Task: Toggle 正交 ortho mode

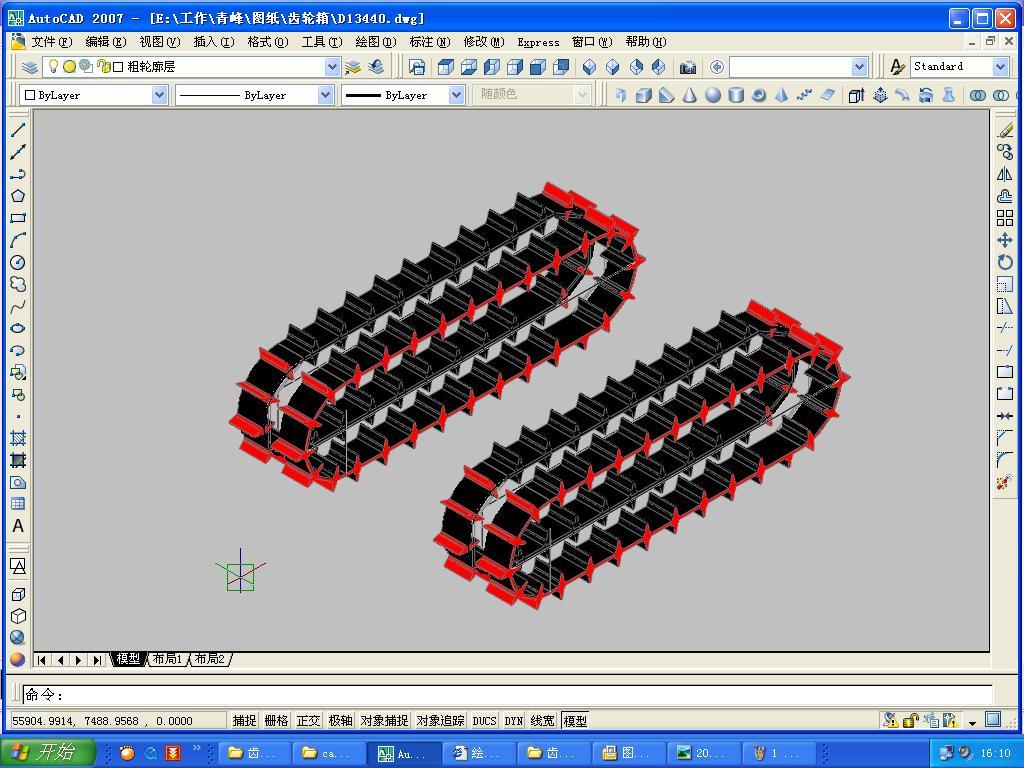Action: [x=308, y=720]
